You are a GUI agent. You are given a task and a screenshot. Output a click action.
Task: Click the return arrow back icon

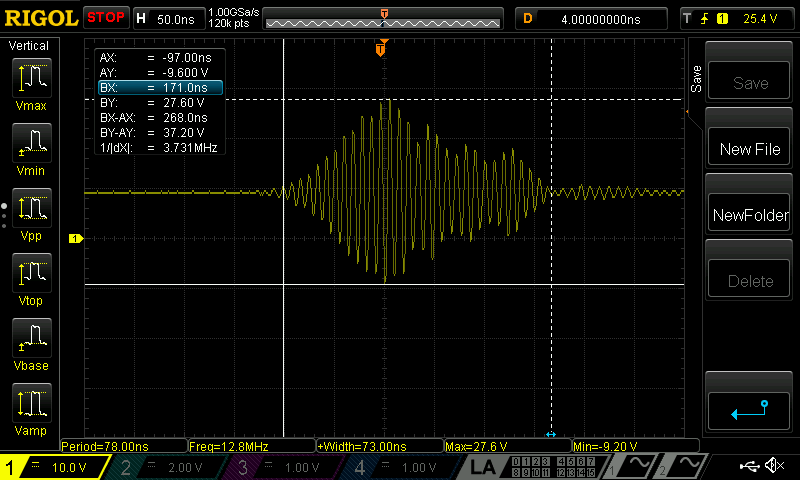point(750,407)
